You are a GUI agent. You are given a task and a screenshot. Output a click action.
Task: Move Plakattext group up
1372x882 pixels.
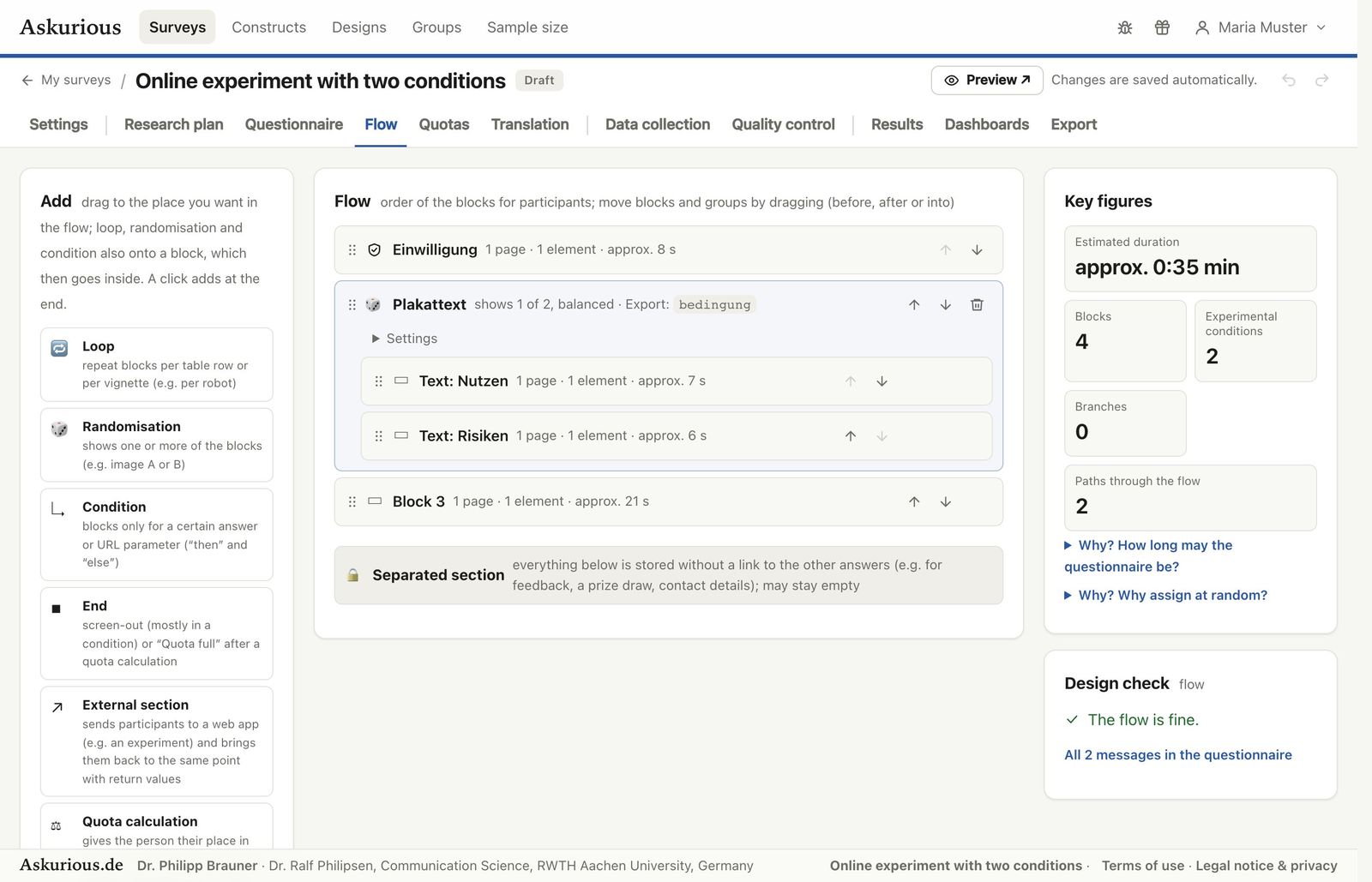(x=914, y=304)
